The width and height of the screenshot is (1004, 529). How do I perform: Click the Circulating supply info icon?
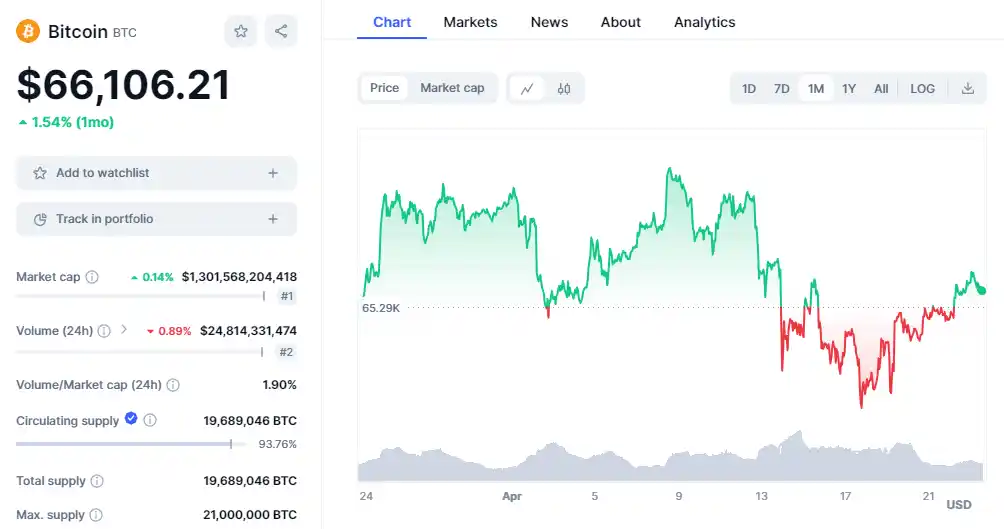[x=150, y=421]
